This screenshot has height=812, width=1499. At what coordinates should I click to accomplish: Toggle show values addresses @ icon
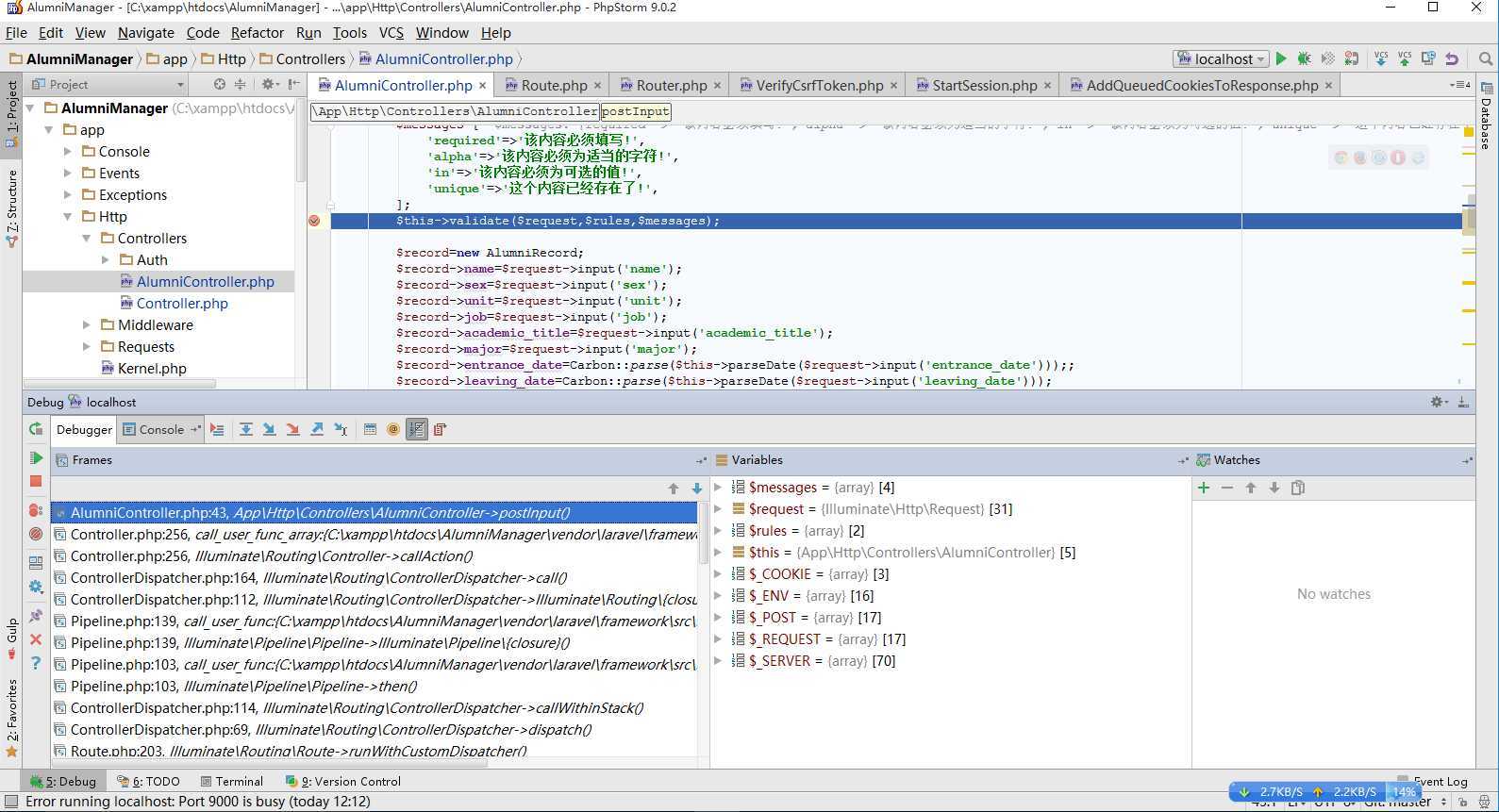[x=393, y=429]
